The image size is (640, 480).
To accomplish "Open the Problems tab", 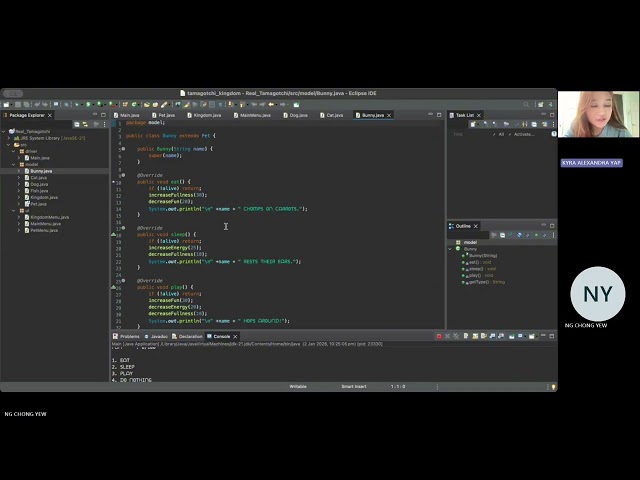I will (x=129, y=336).
